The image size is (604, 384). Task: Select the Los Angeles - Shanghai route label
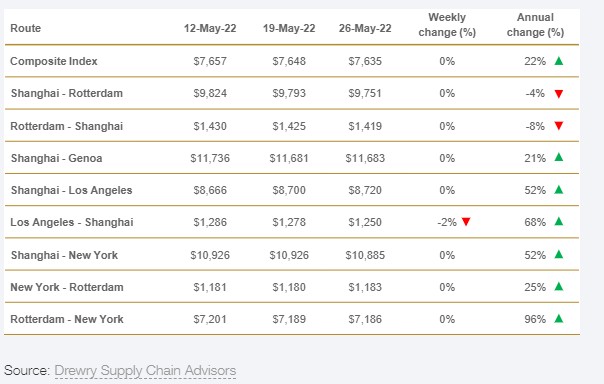click(x=72, y=222)
